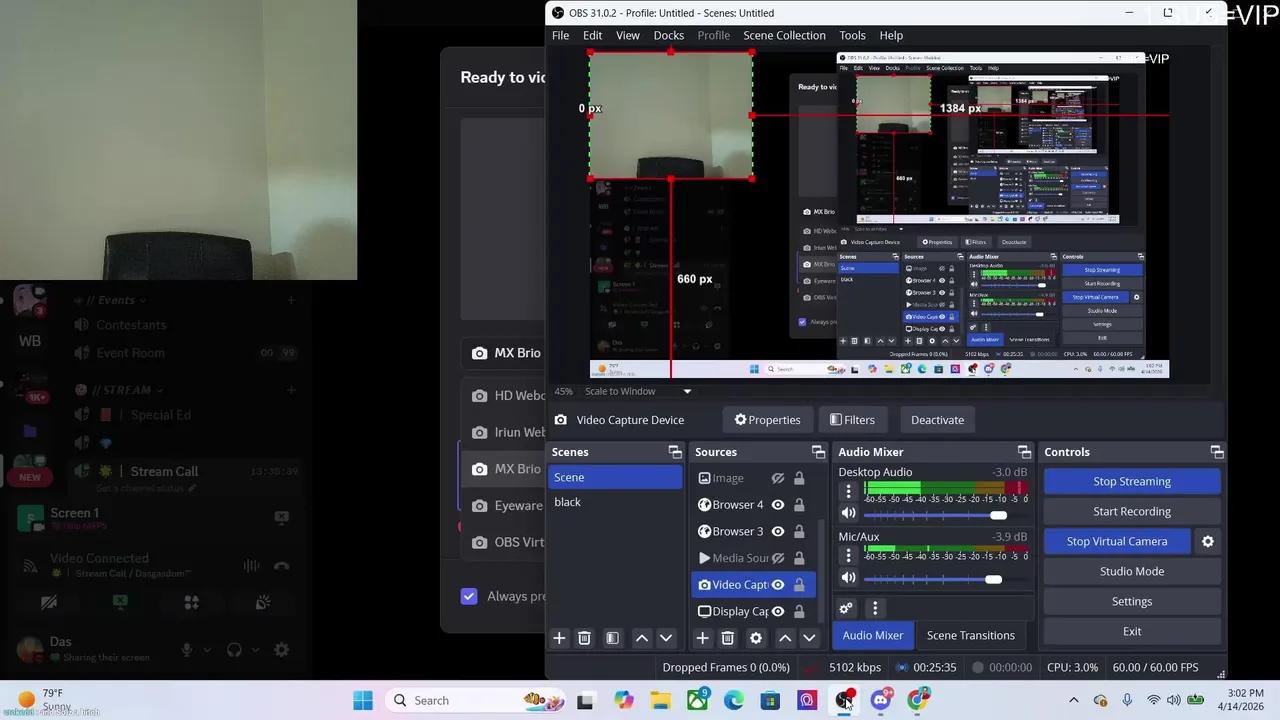The width and height of the screenshot is (1280, 720).
Task: Remove selected source with trash icon
Action: [x=728, y=638]
